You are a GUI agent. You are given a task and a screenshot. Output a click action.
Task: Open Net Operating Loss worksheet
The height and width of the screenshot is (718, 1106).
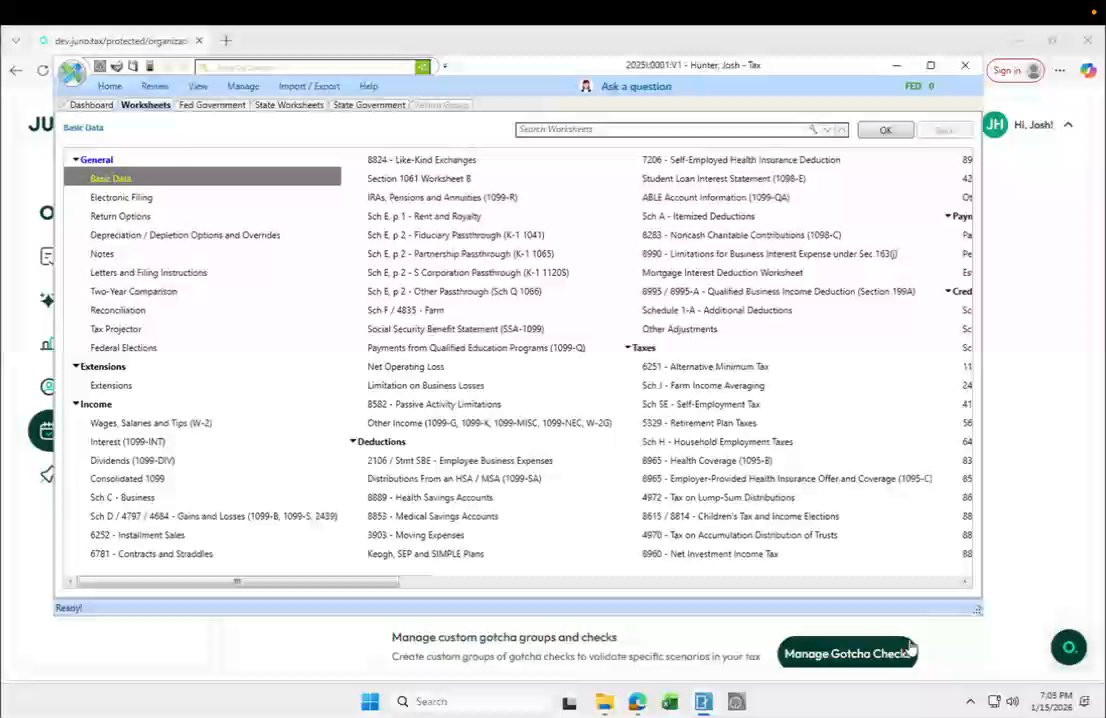coord(406,367)
